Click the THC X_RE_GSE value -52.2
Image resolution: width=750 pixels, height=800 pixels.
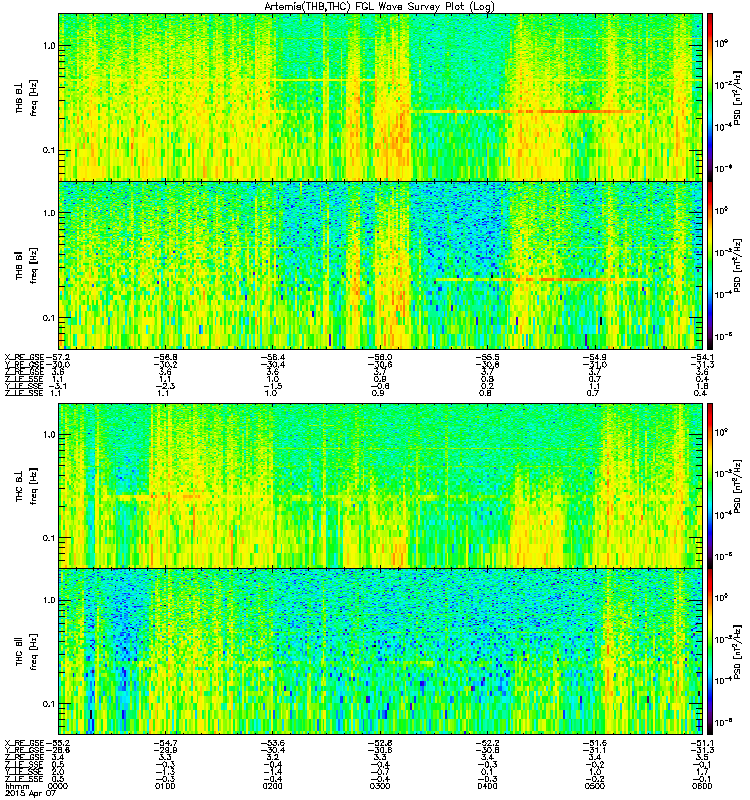(487, 743)
